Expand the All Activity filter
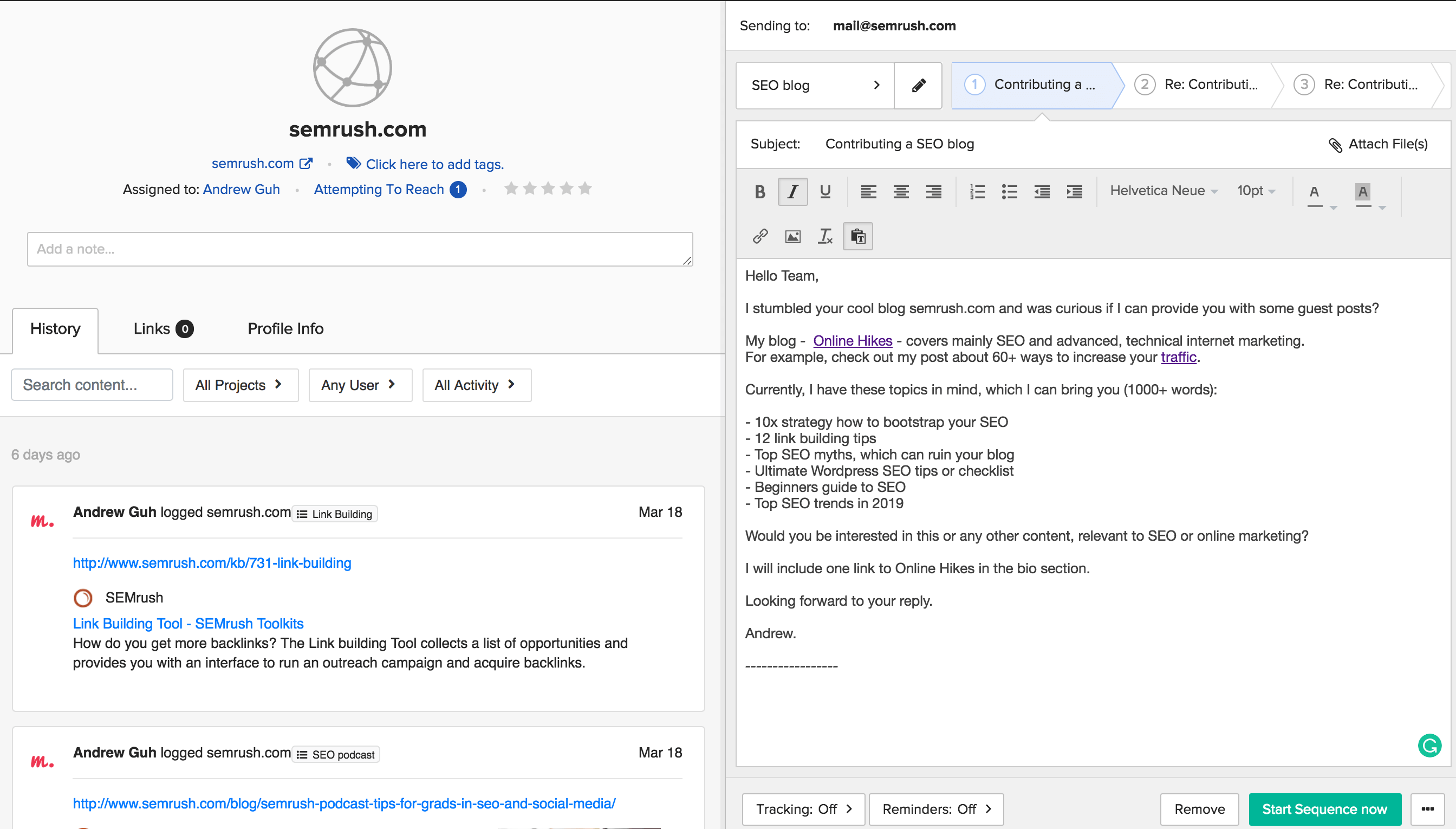 tap(477, 385)
